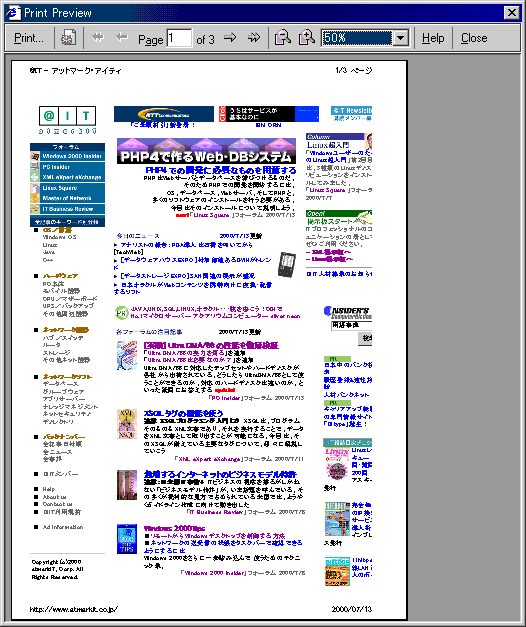The width and height of the screenshot is (526, 627).
Task: Click the Windows 2000 Tips thumbnail icon
Action: coord(127,539)
